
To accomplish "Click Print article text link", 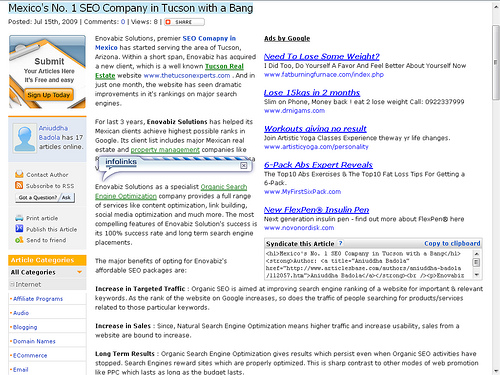I will click(x=42, y=218).
